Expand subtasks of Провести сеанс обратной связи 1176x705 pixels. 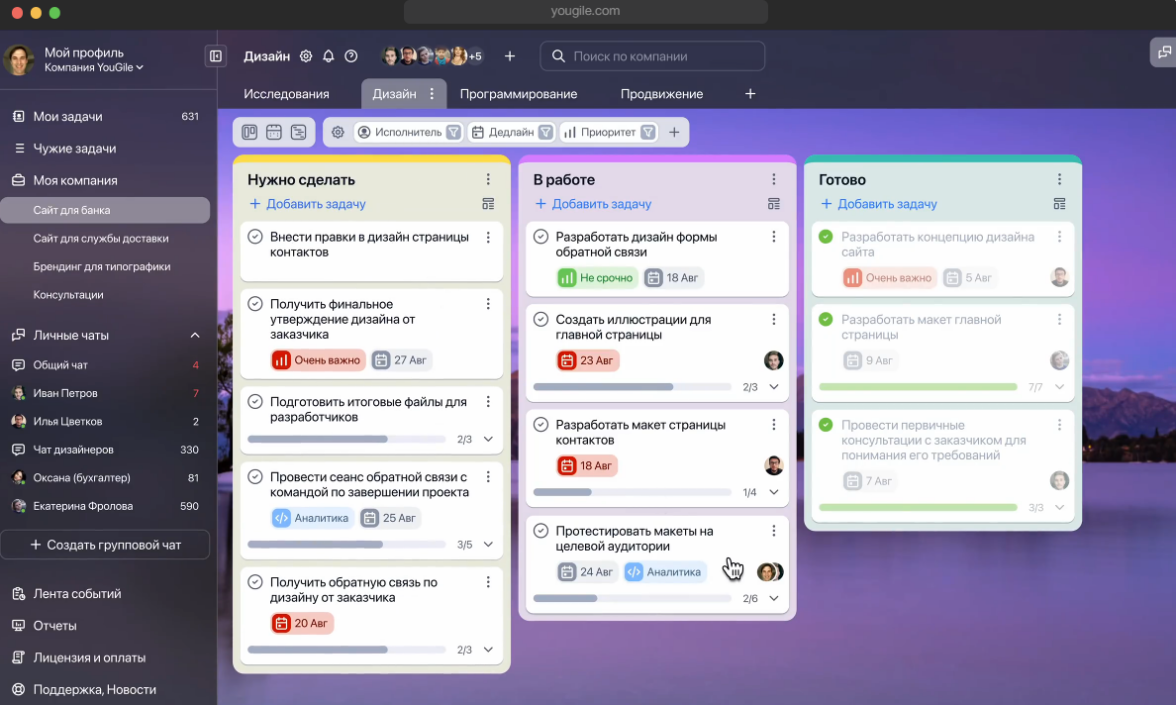click(488, 544)
